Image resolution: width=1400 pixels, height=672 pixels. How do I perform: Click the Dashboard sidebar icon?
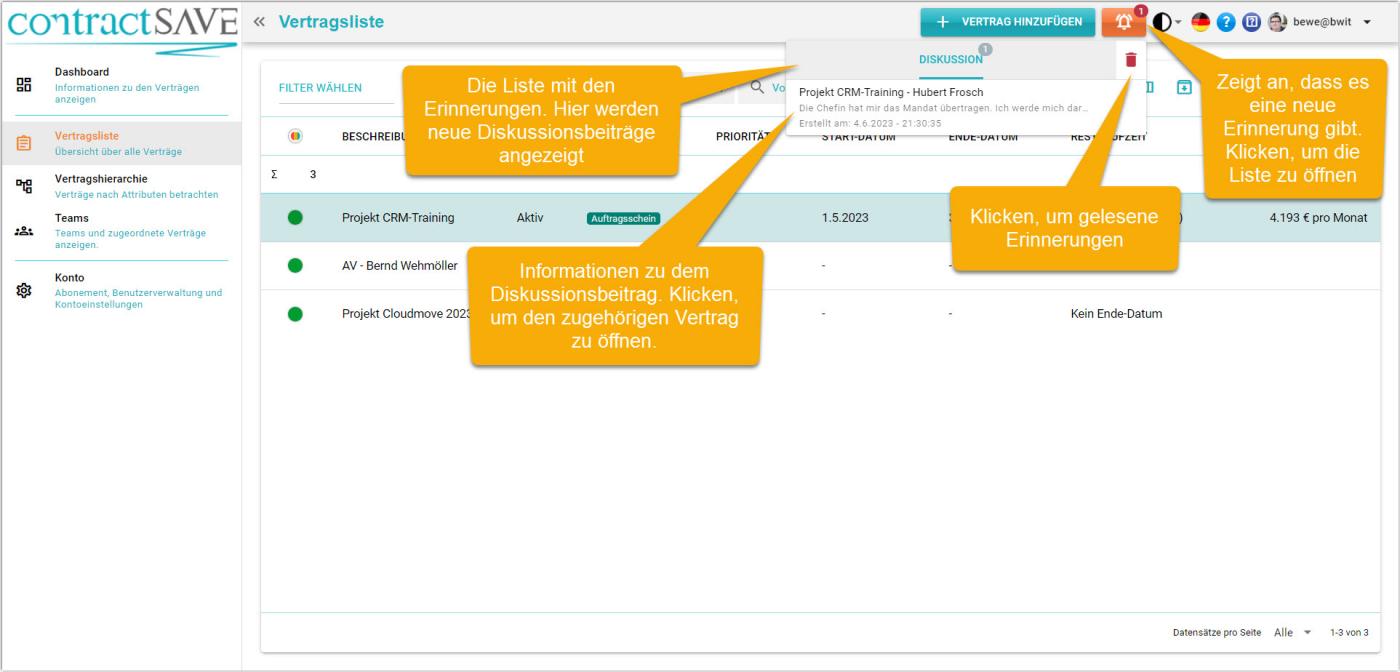(x=23, y=85)
